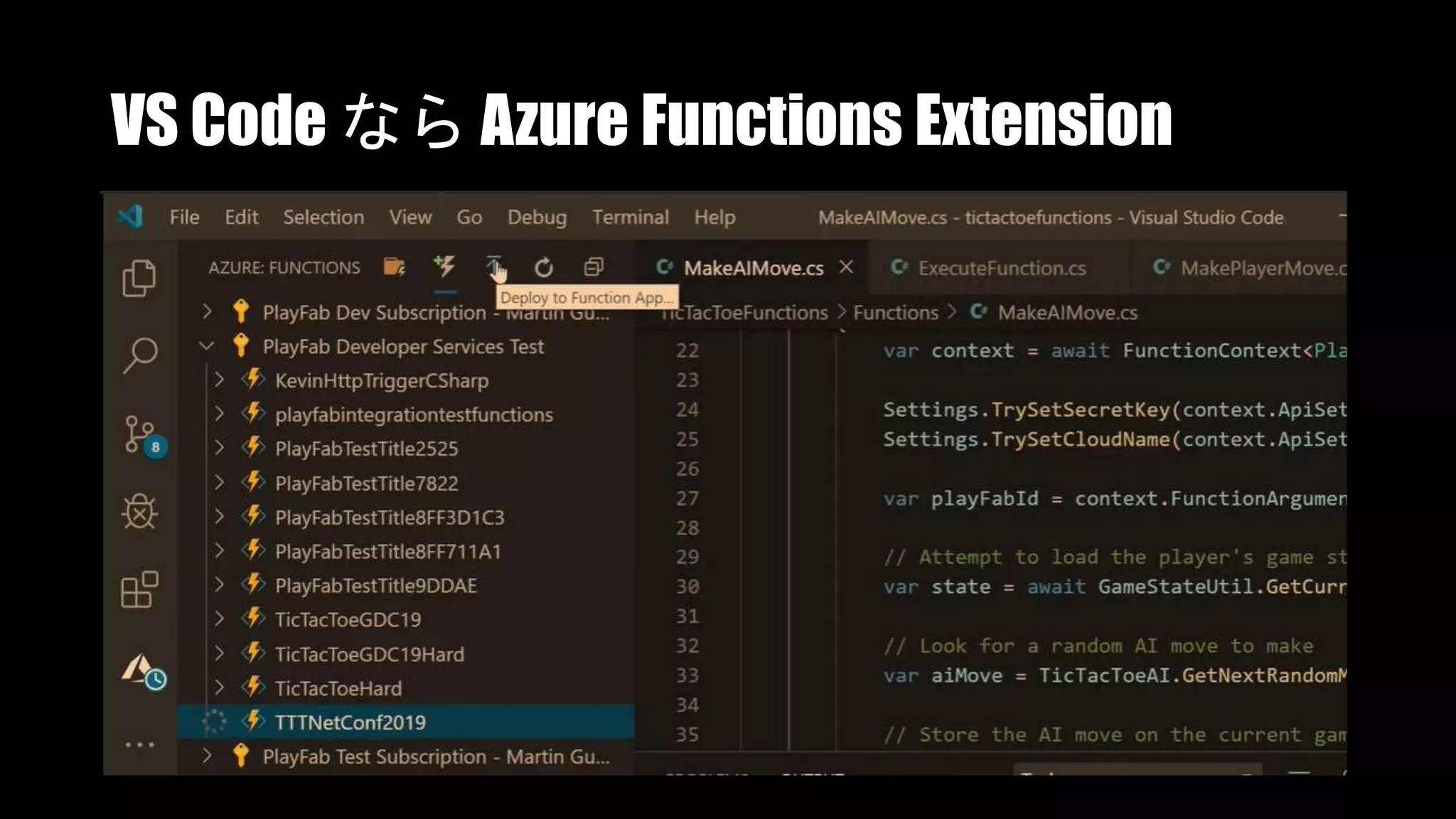Expand PlayFab Dev Subscription node

[x=207, y=311]
